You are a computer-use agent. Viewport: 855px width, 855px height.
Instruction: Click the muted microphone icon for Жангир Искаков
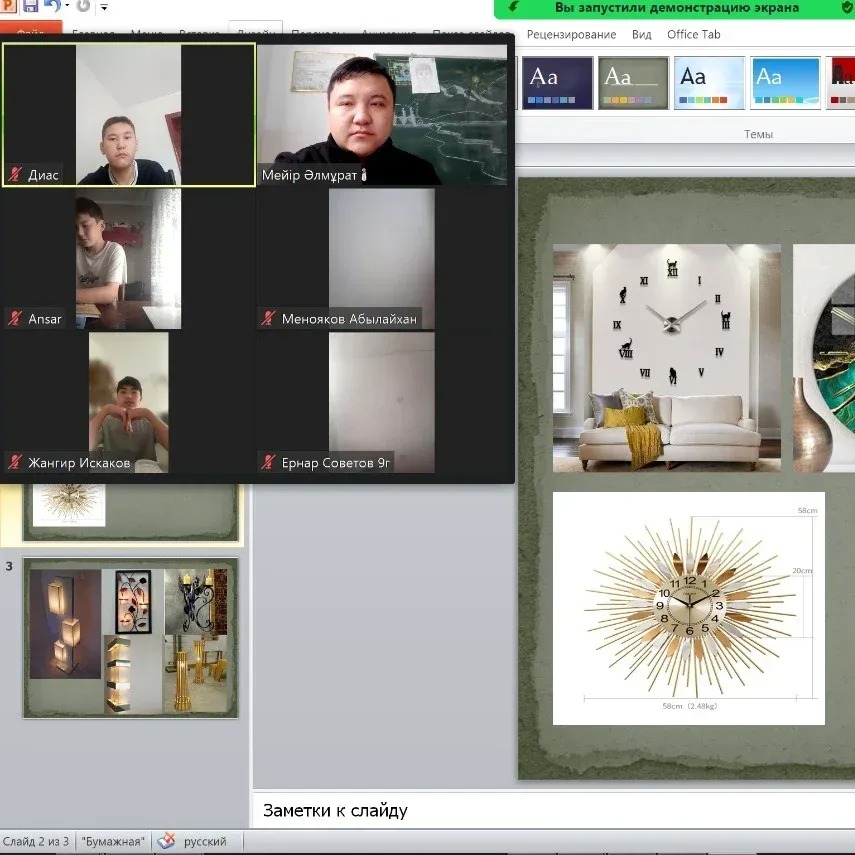point(15,462)
